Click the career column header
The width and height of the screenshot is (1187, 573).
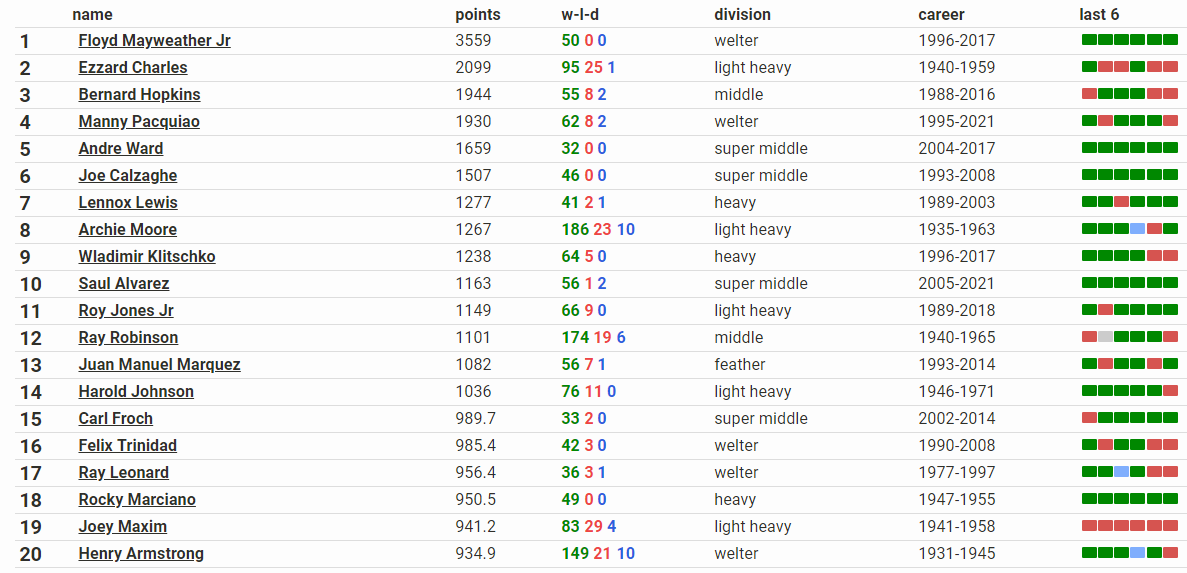tap(942, 14)
